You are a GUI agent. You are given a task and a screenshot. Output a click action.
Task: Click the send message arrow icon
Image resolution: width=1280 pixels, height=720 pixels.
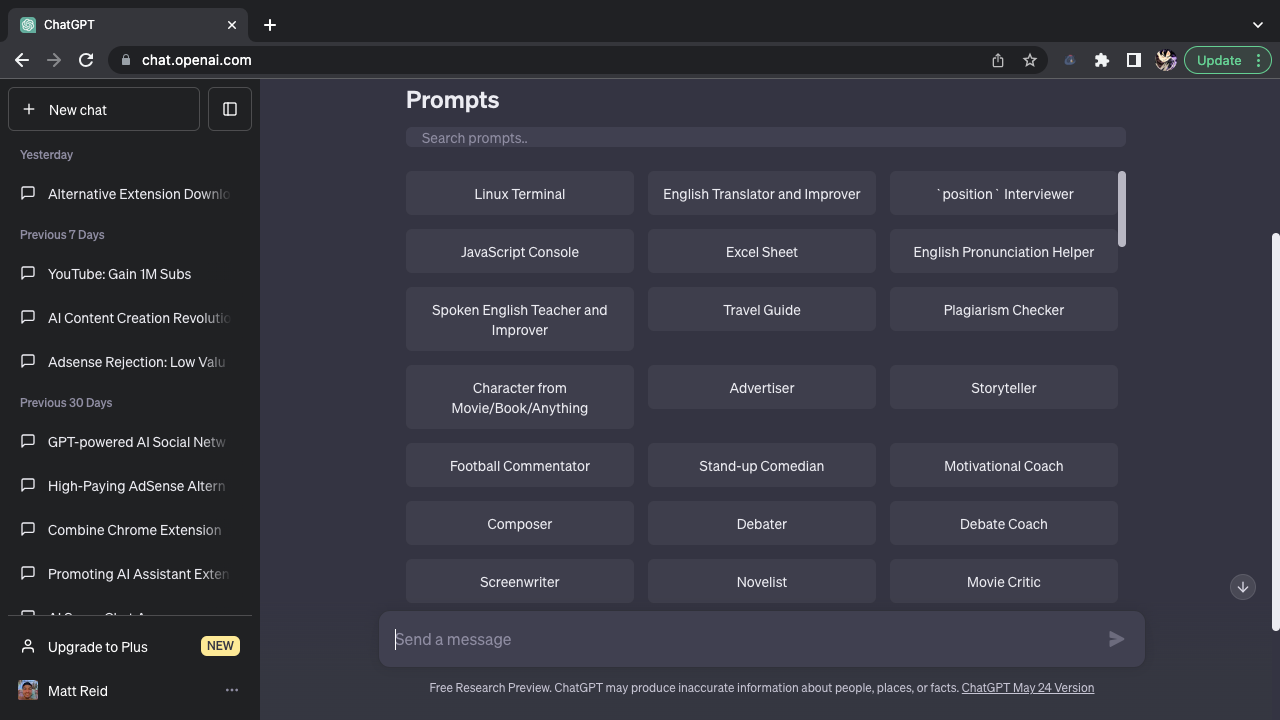click(1117, 639)
